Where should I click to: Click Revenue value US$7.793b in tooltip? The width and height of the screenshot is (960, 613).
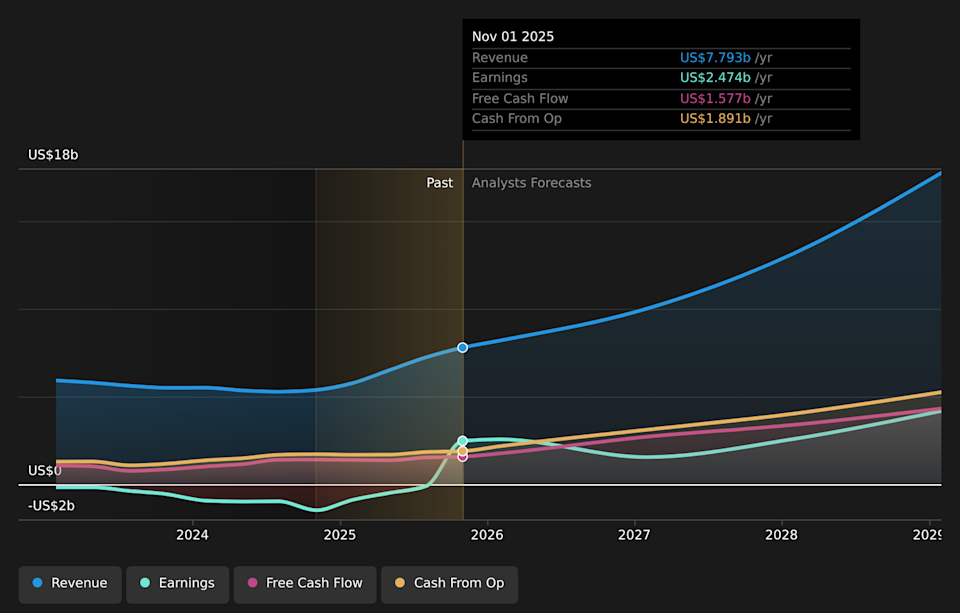[715, 58]
